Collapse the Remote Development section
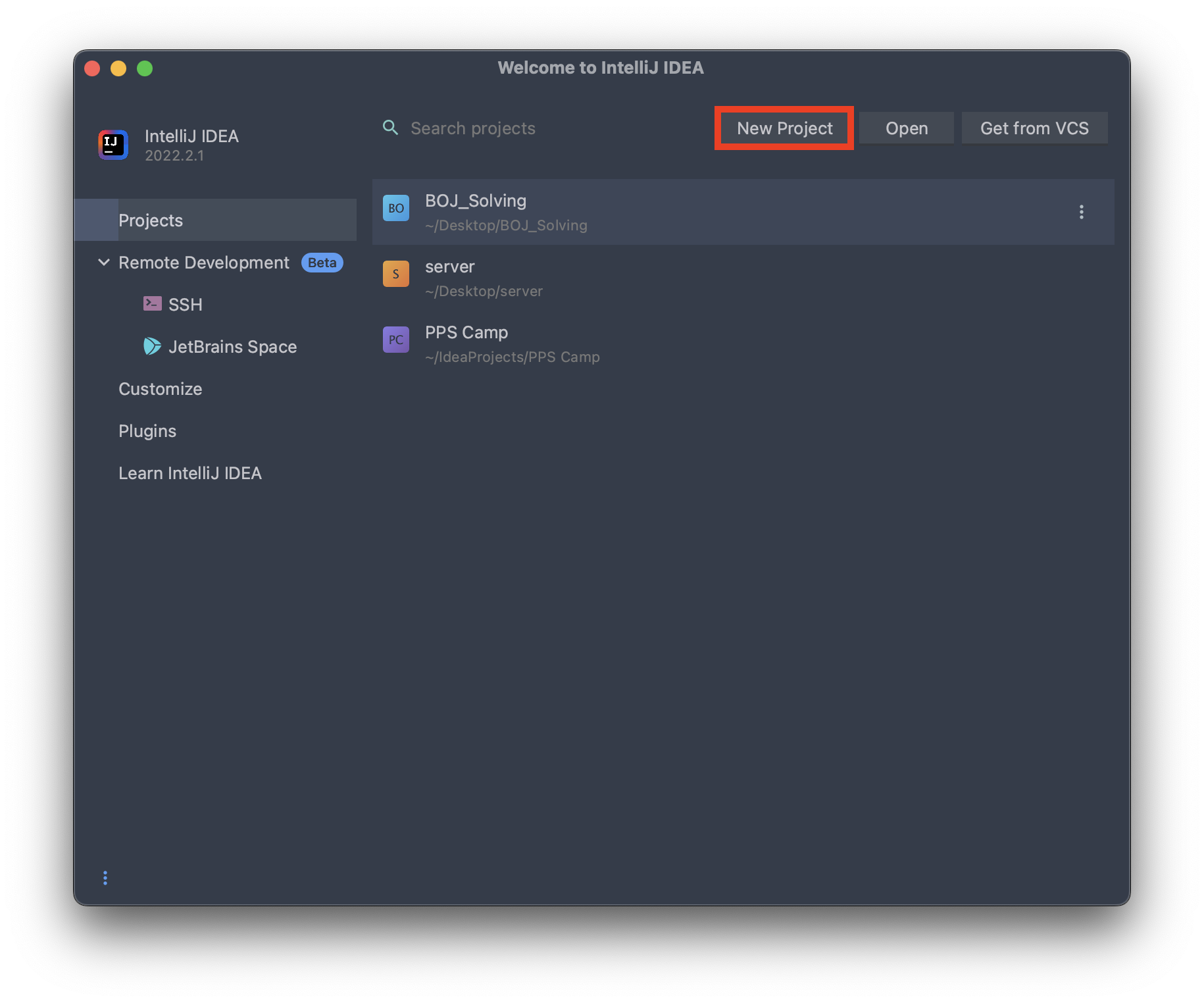Image resolution: width=1204 pixels, height=1003 pixels. coord(104,262)
